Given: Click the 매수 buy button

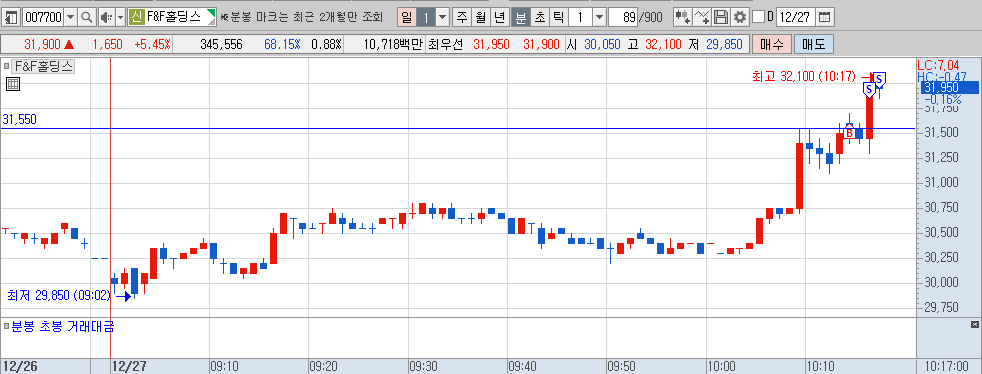Looking at the screenshot, I should (773, 44).
